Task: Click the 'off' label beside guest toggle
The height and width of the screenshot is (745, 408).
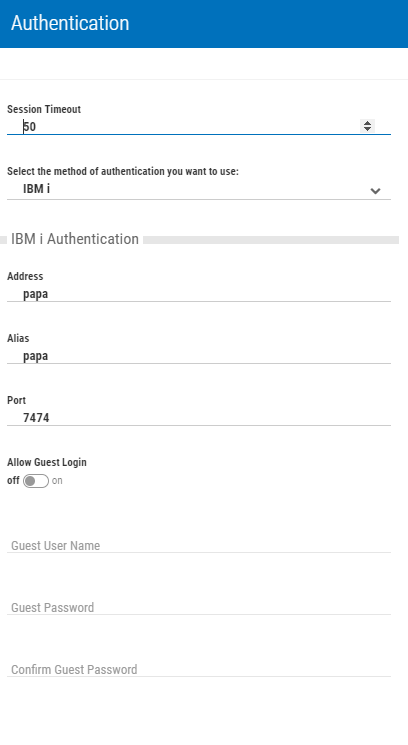Action: click(13, 480)
